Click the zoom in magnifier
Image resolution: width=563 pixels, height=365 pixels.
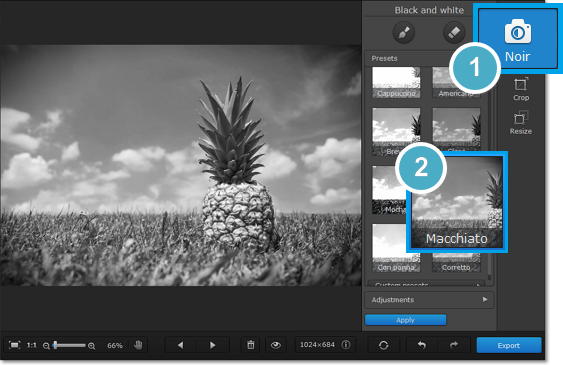click(92, 346)
